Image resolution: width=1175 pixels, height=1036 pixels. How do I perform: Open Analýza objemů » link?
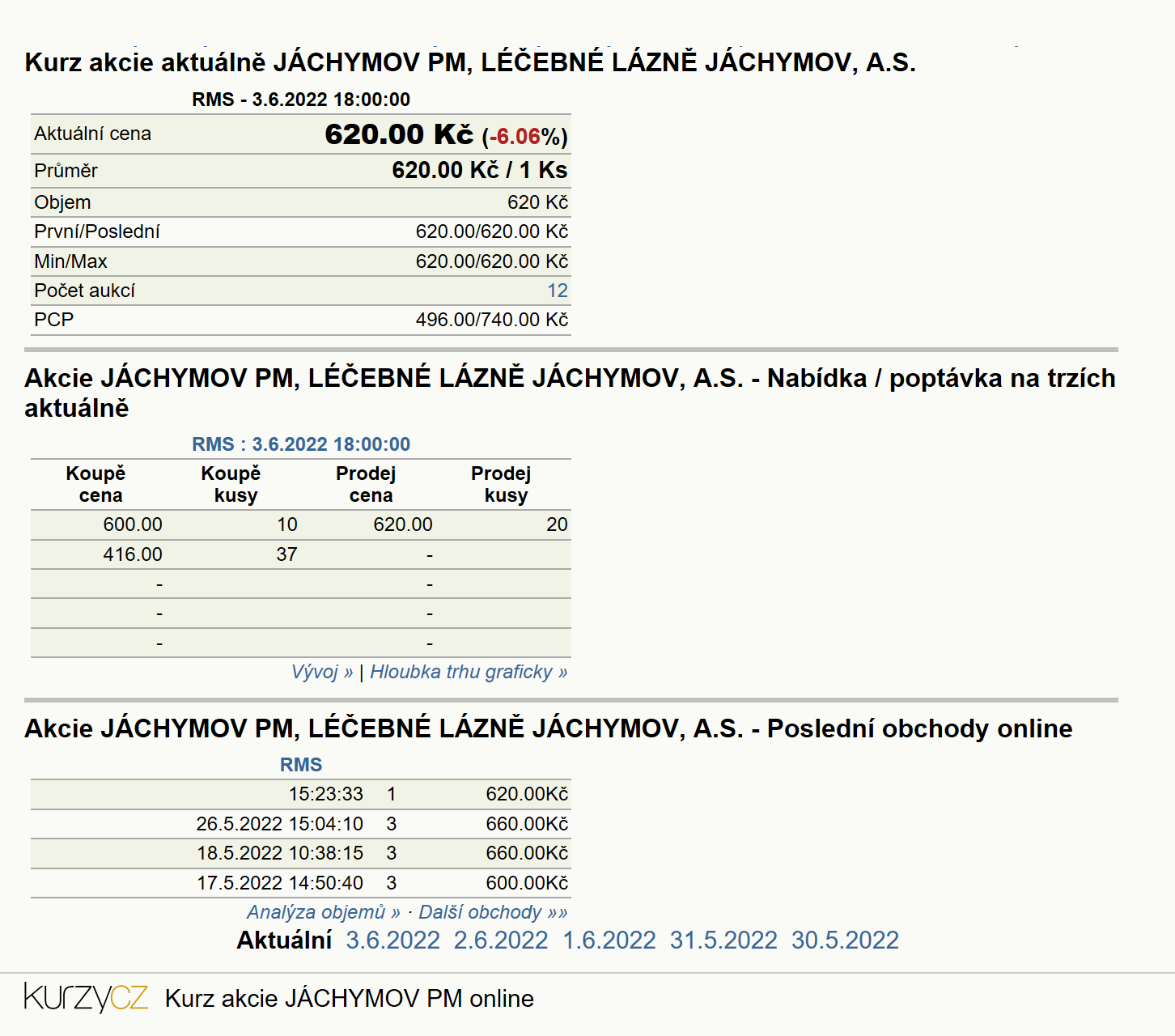[x=324, y=912]
